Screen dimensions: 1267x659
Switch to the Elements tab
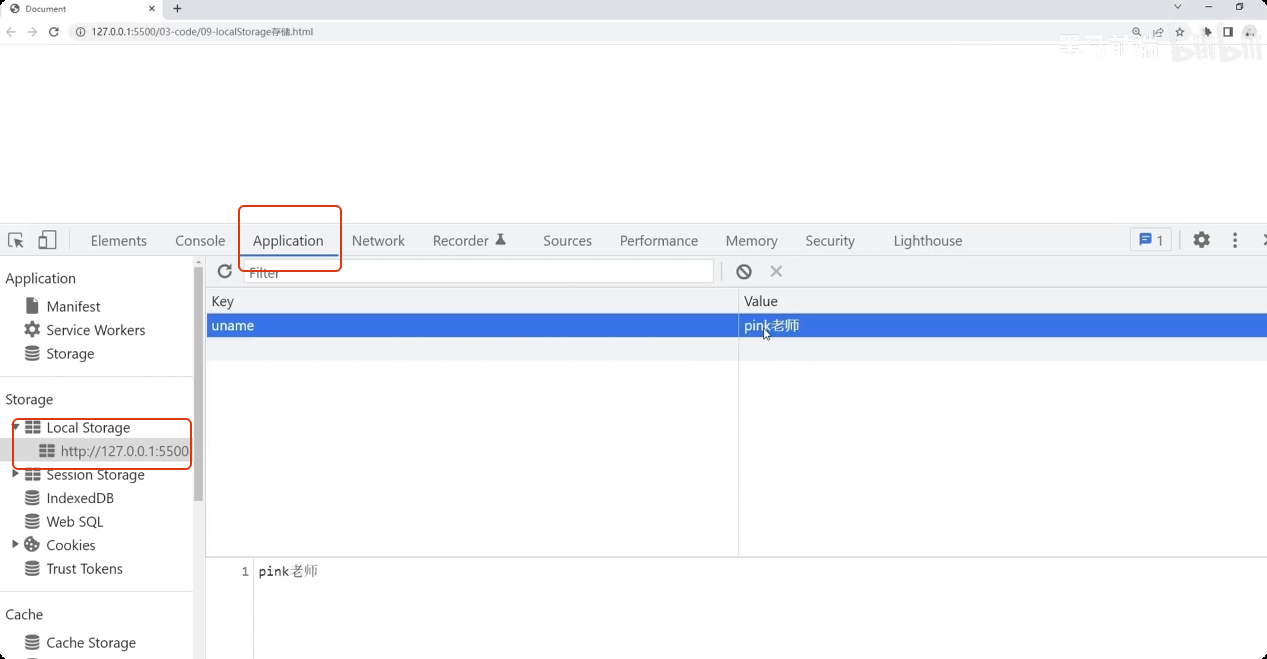[119, 241]
